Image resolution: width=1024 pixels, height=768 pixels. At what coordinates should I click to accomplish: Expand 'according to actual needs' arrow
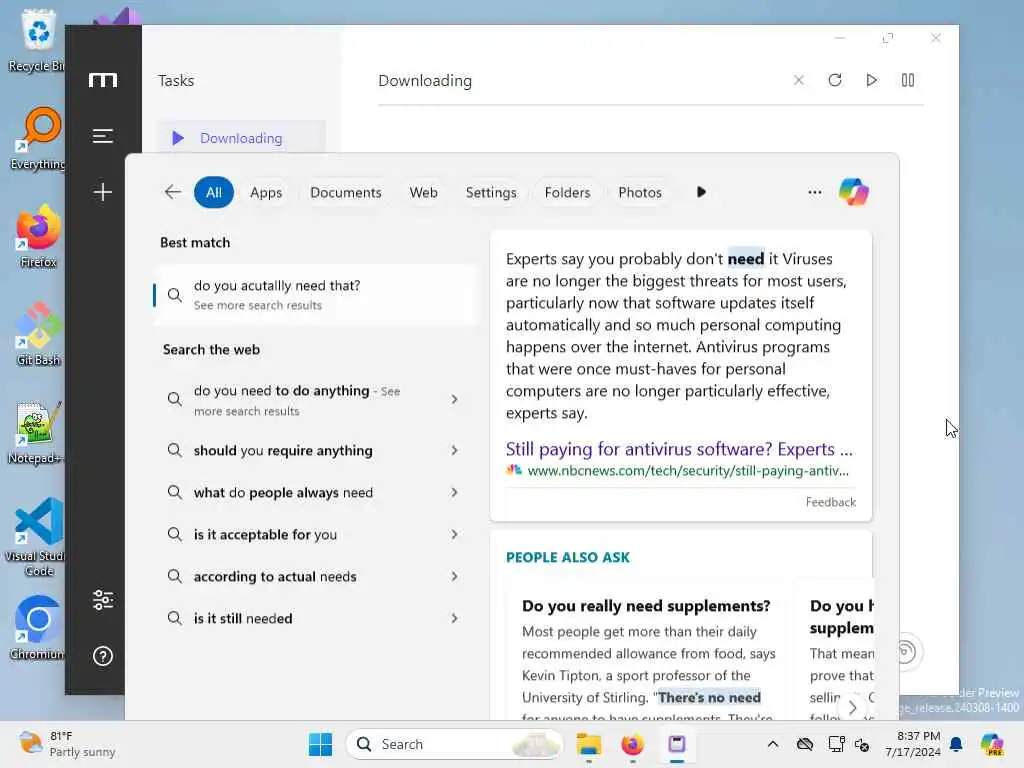pyautogui.click(x=455, y=577)
